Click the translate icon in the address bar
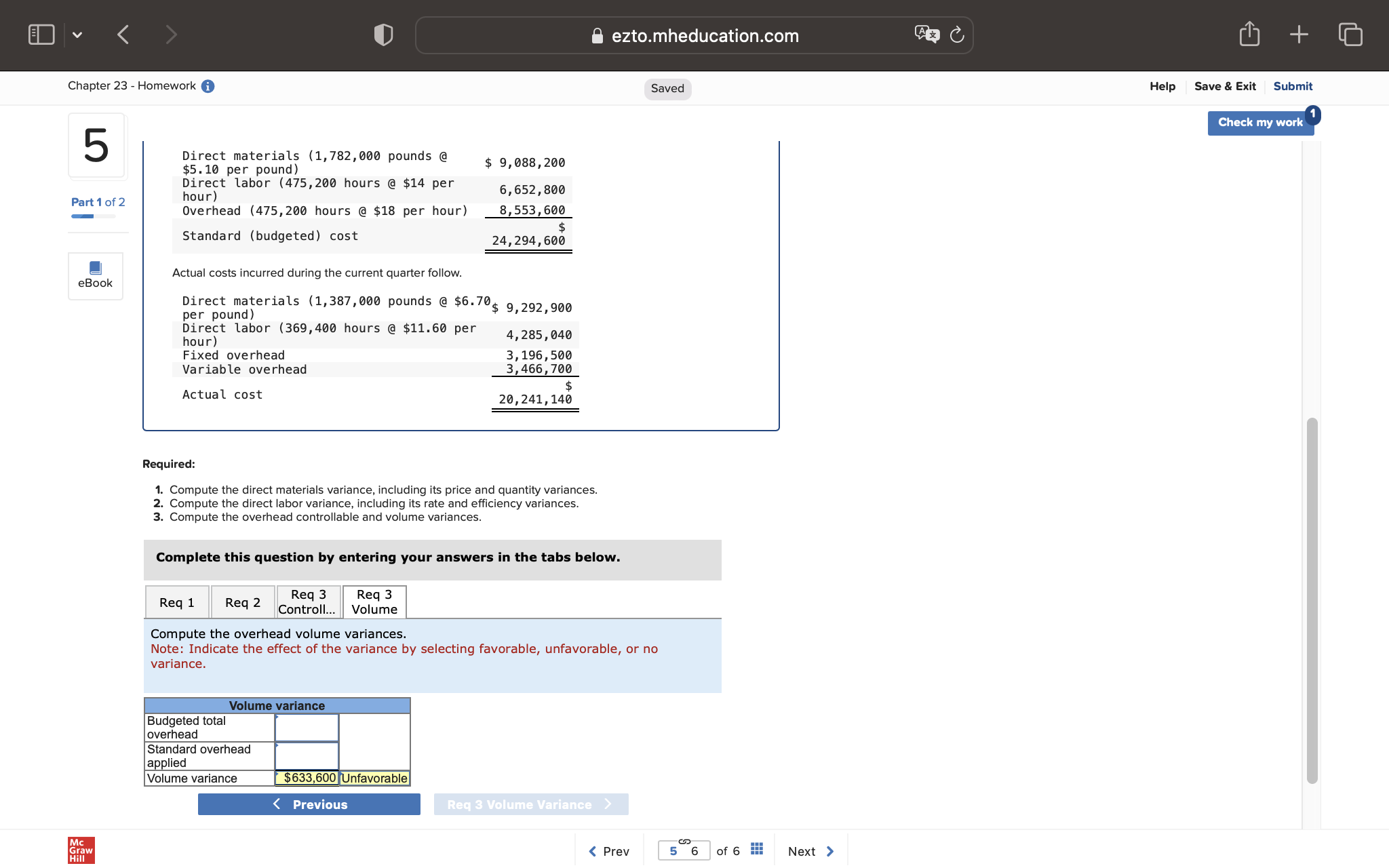 [926, 34]
